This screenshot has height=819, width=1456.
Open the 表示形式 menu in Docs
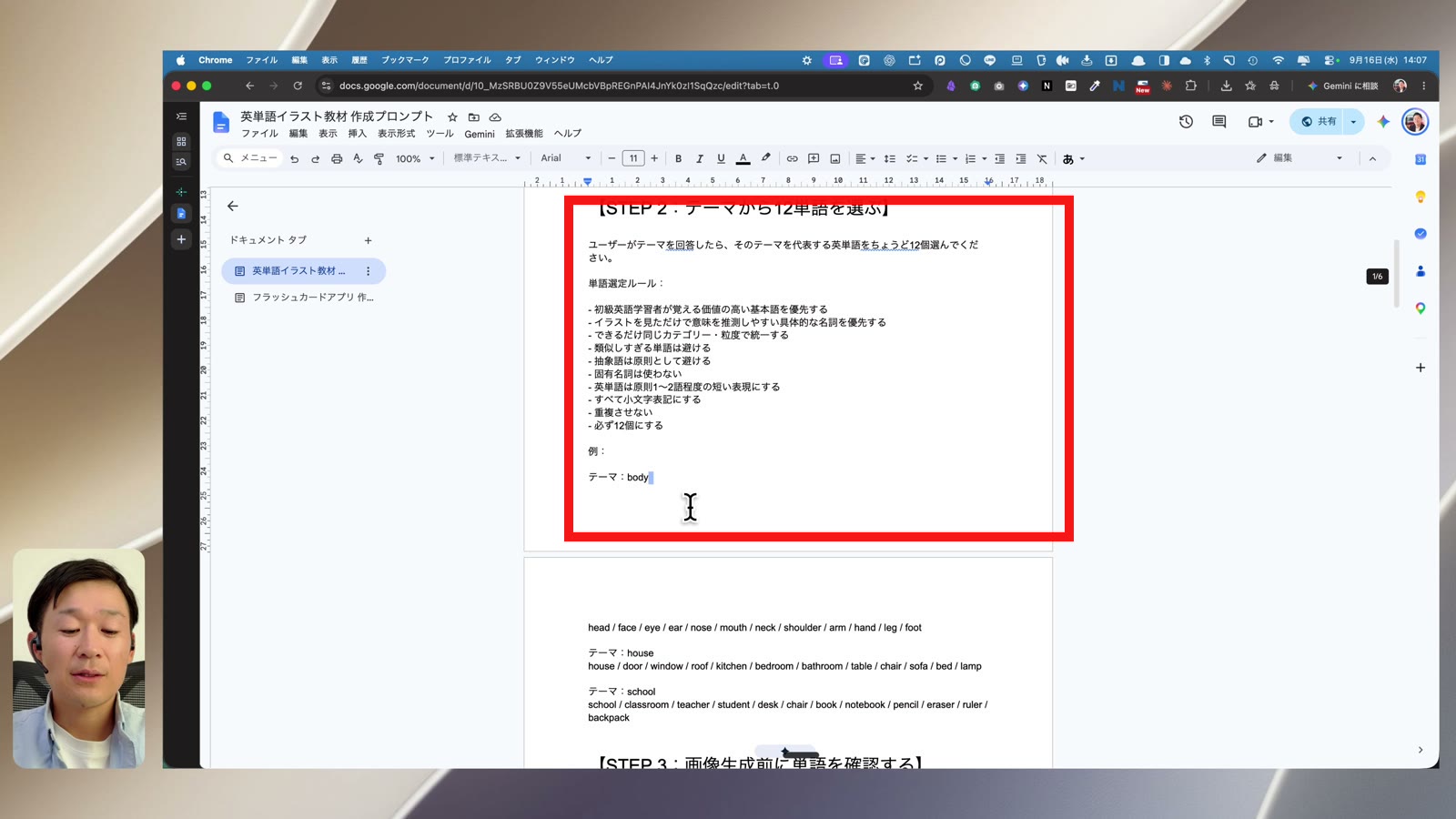396,134
